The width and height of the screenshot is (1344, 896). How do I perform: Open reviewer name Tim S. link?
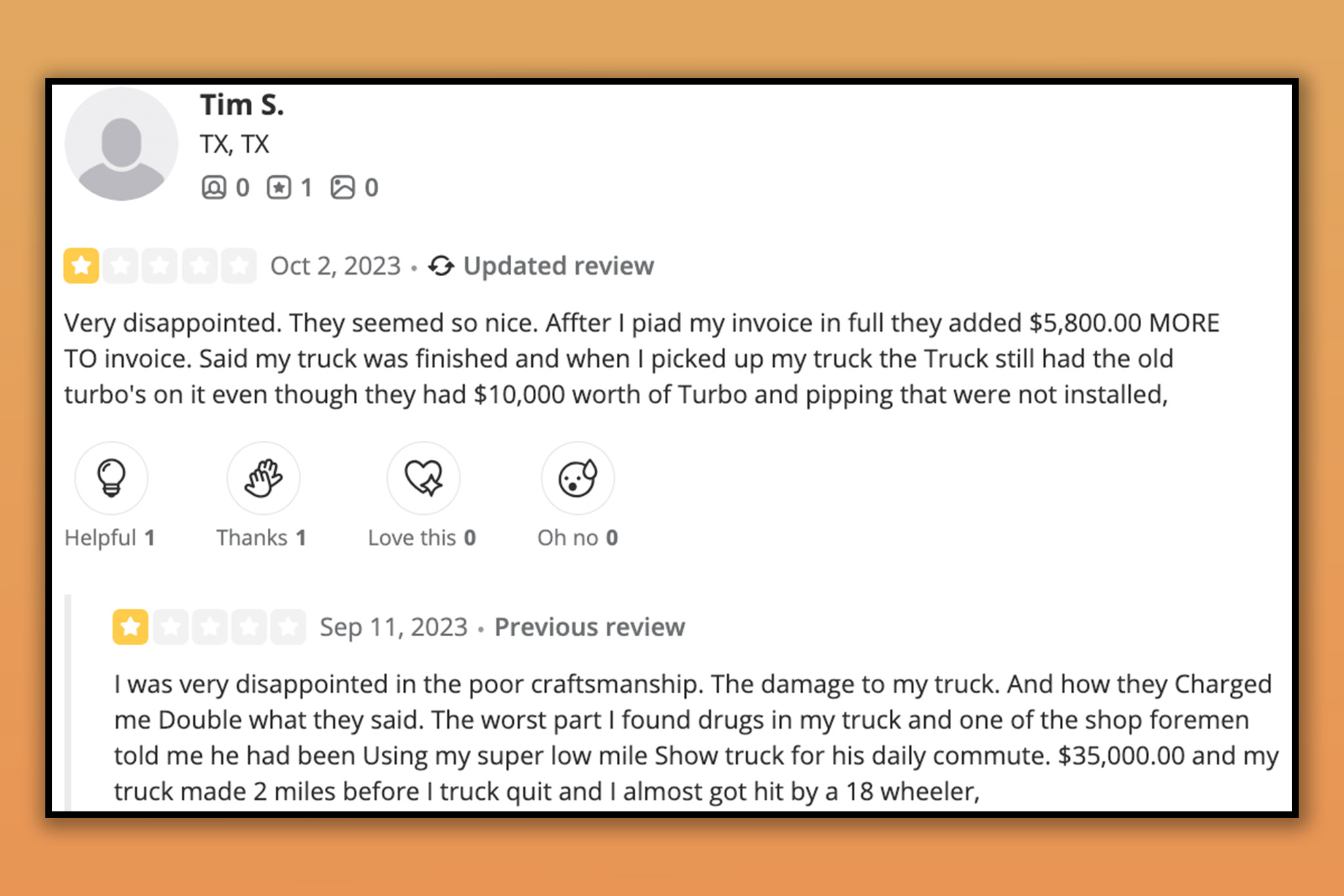pyautogui.click(x=242, y=105)
